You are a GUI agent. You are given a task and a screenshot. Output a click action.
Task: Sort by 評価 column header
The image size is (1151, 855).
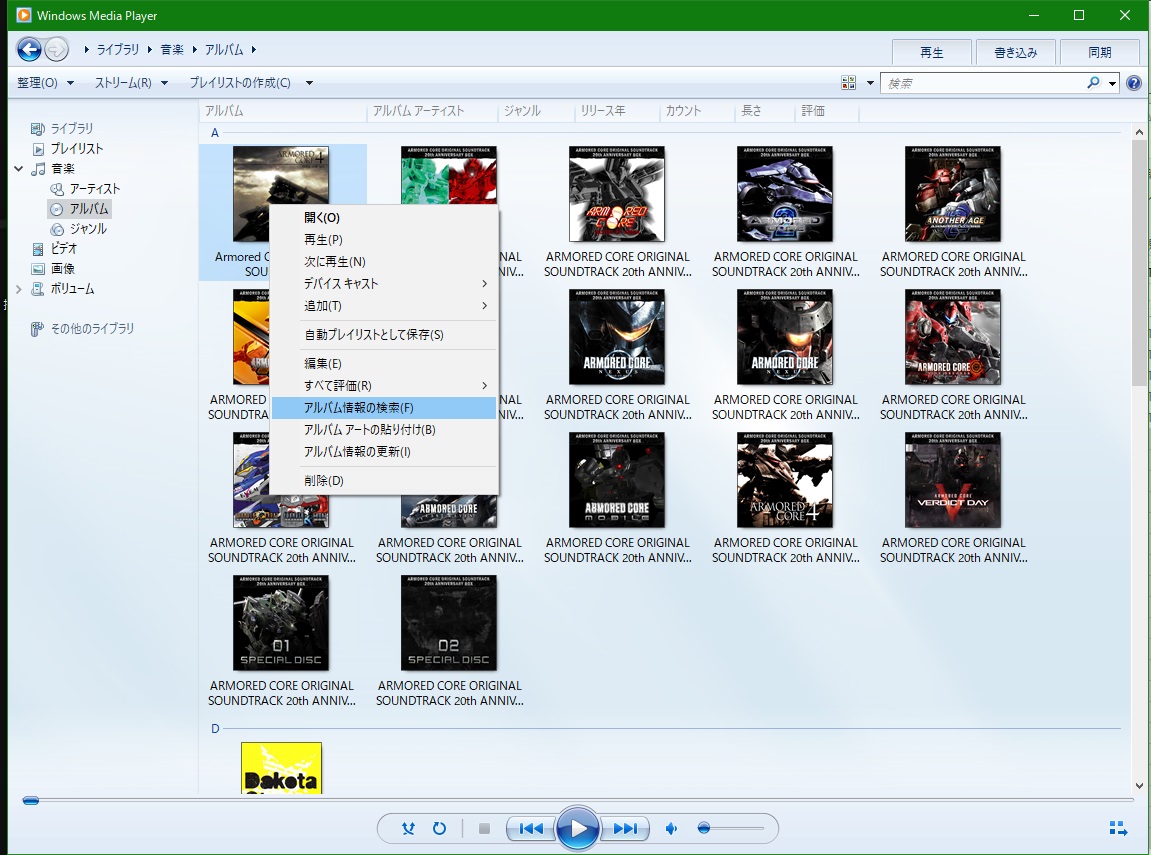827,111
